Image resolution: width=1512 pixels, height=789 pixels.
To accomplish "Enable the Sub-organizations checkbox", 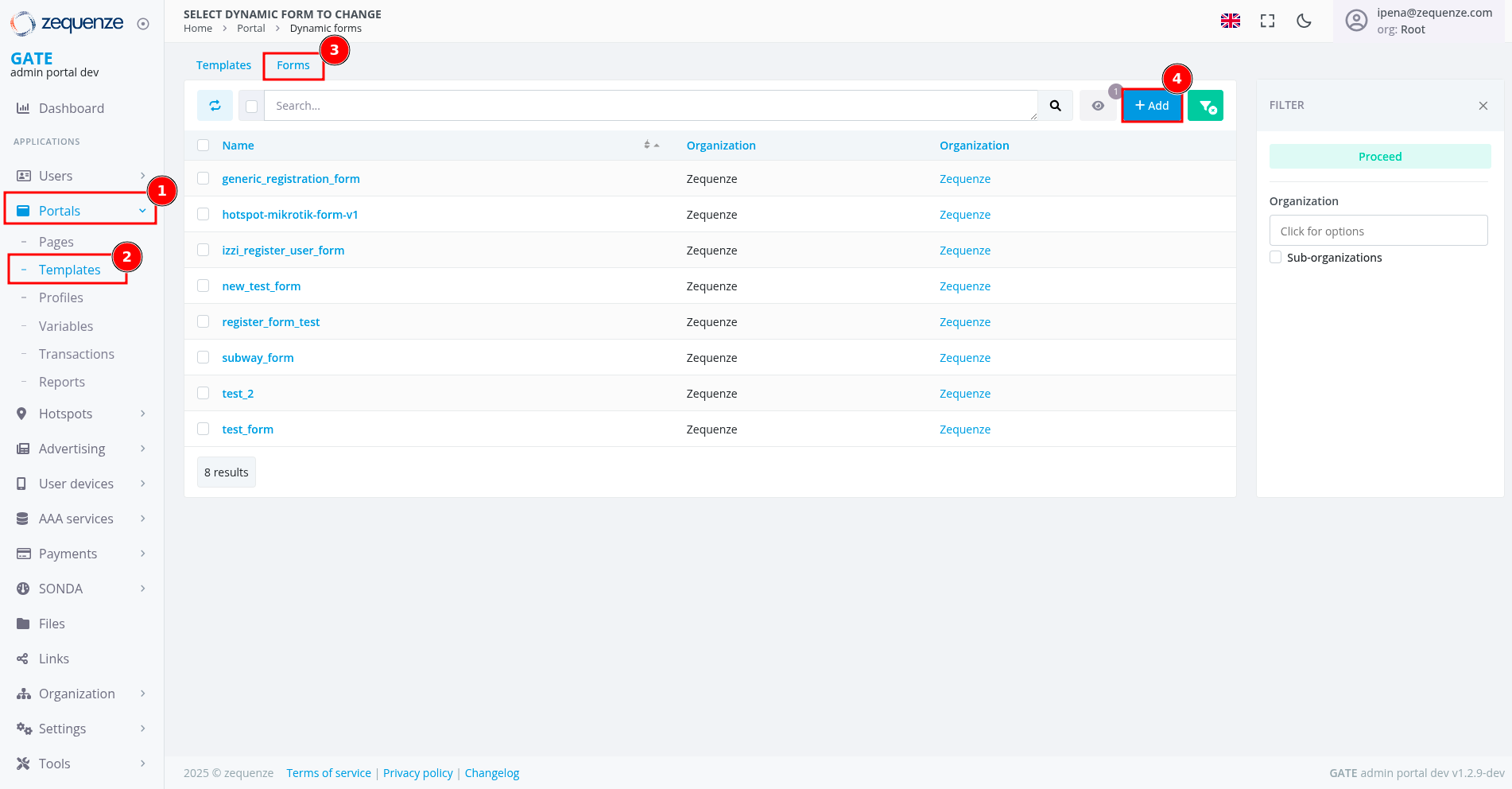I will click(x=1276, y=258).
